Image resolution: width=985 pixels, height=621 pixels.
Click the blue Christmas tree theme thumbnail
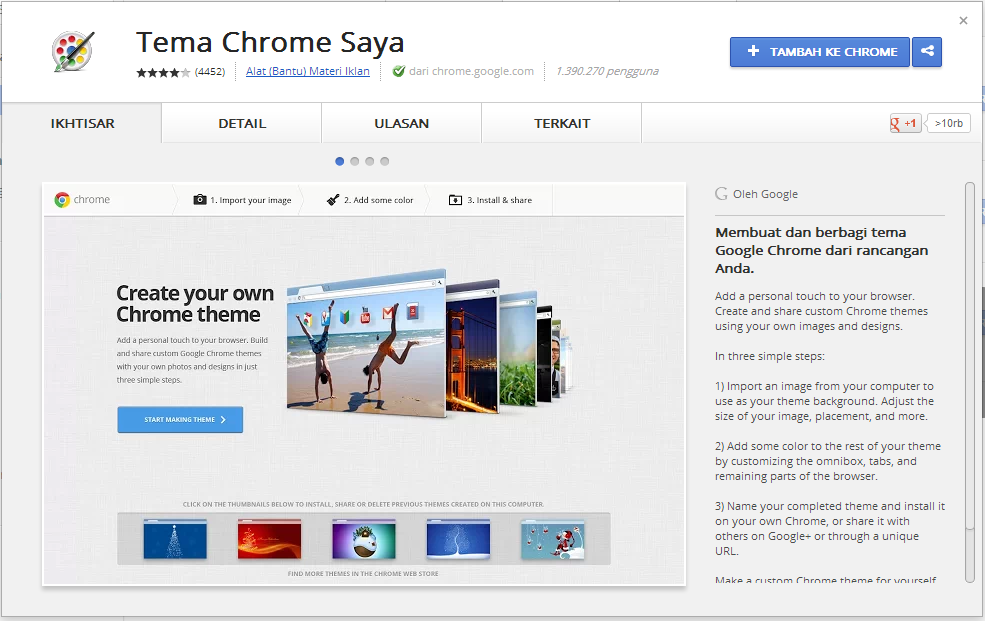[175, 539]
